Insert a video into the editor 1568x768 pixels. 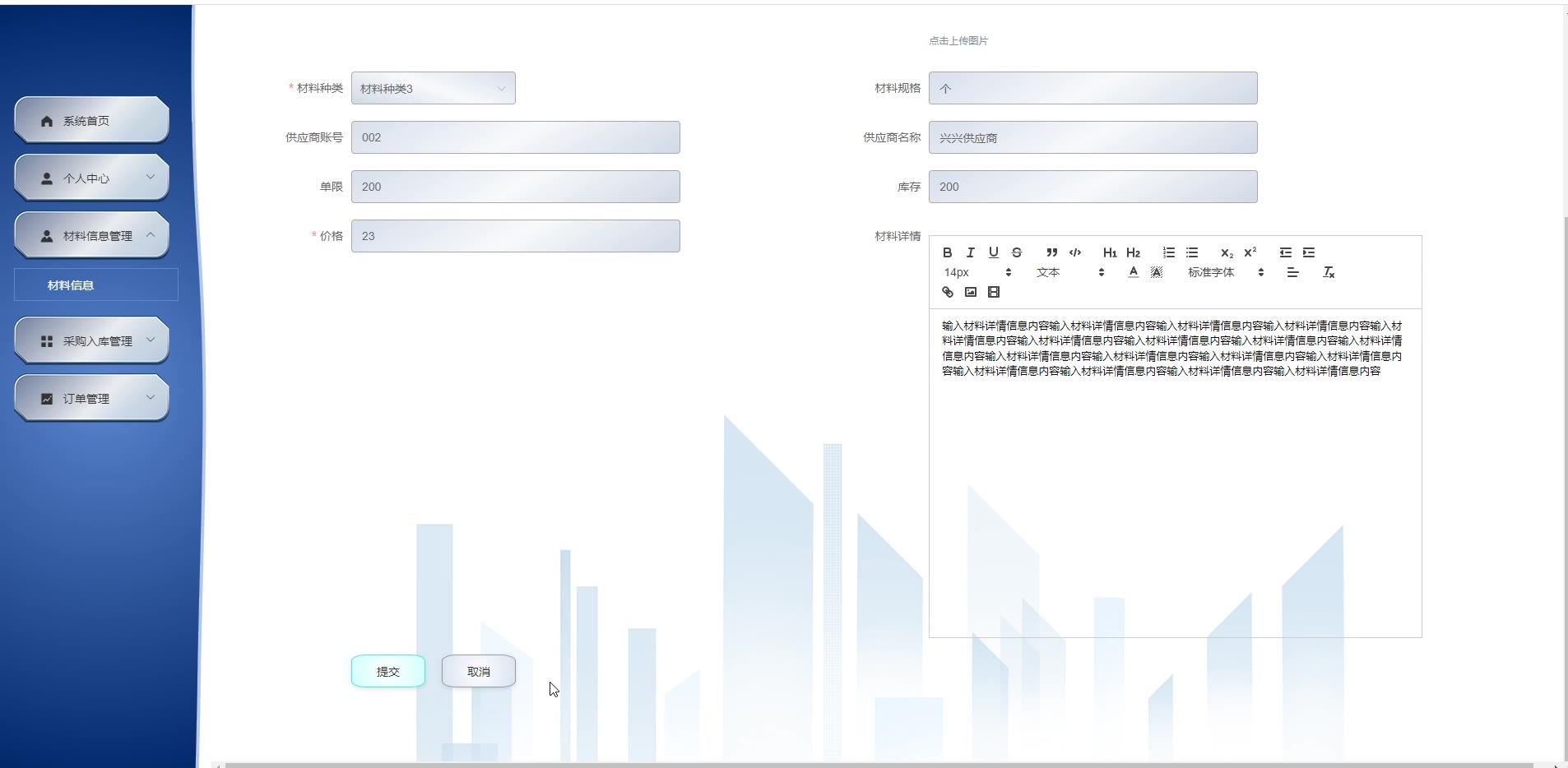coord(993,292)
